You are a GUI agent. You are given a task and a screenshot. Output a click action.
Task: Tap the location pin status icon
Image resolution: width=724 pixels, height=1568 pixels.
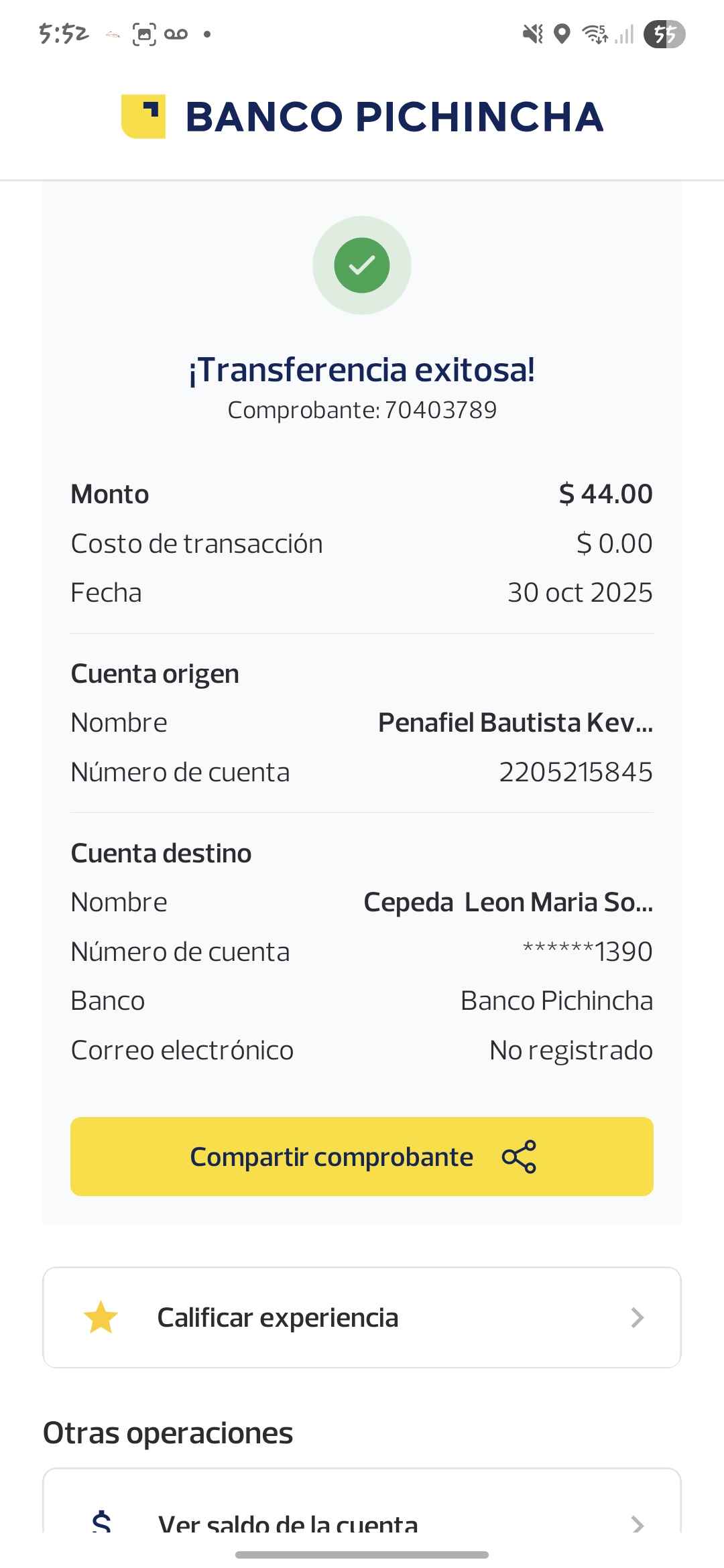562,34
